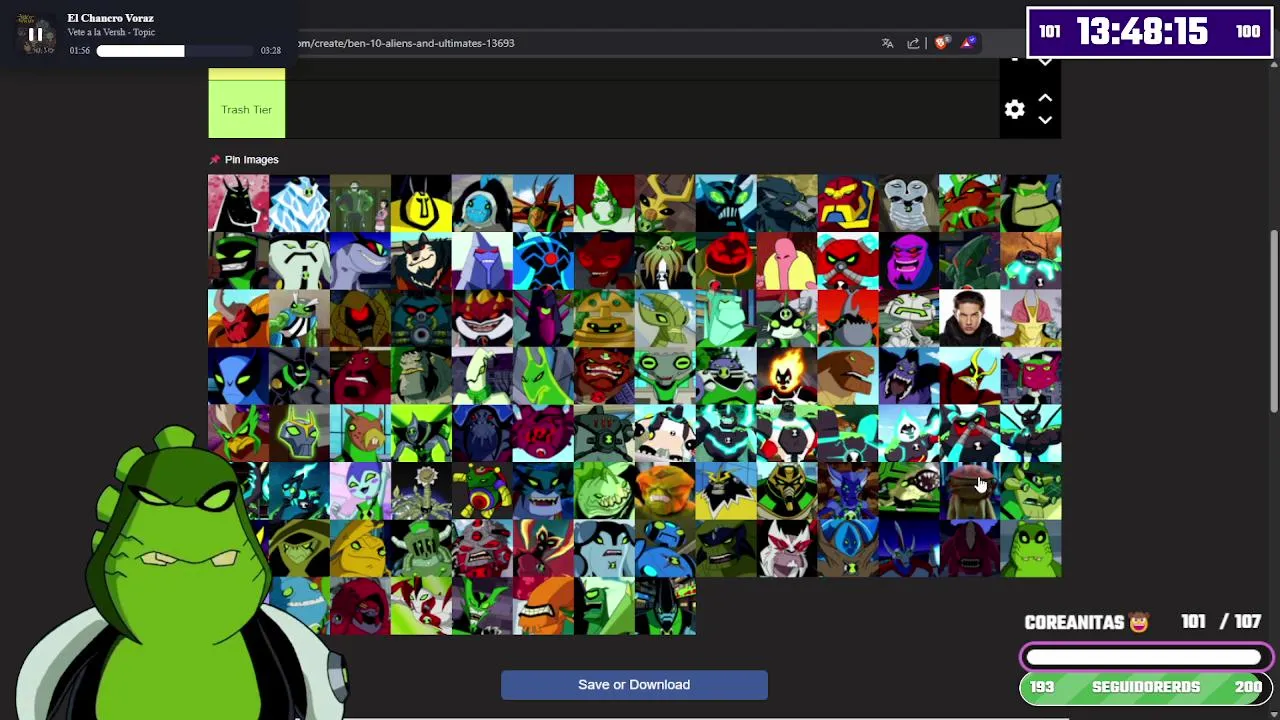Move Trash Tier row up
1280x720 pixels.
click(x=1045, y=98)
